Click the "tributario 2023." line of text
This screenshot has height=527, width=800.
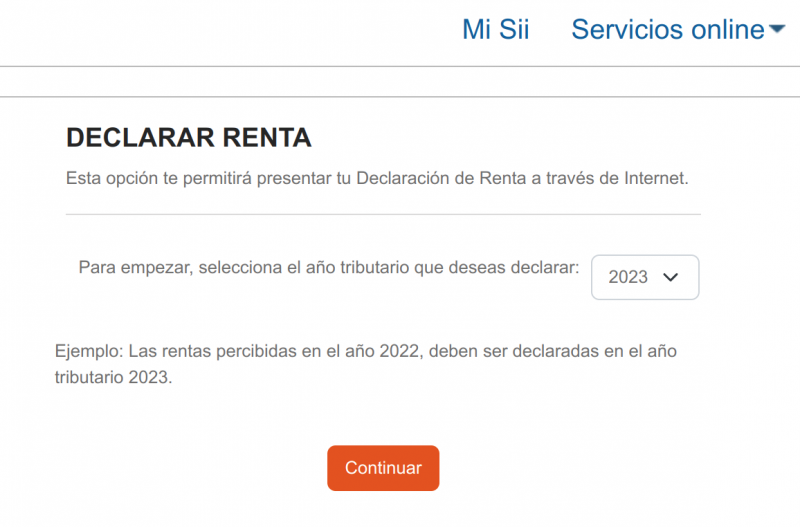(x=114, y=379)
